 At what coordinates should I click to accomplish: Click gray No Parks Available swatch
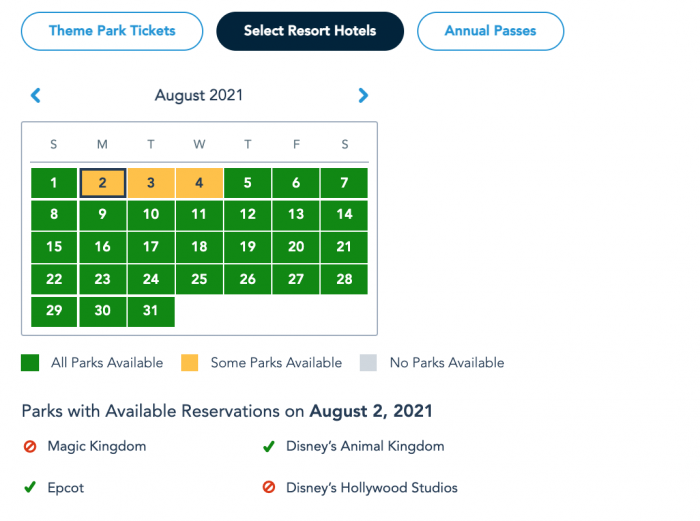point(368,363)
